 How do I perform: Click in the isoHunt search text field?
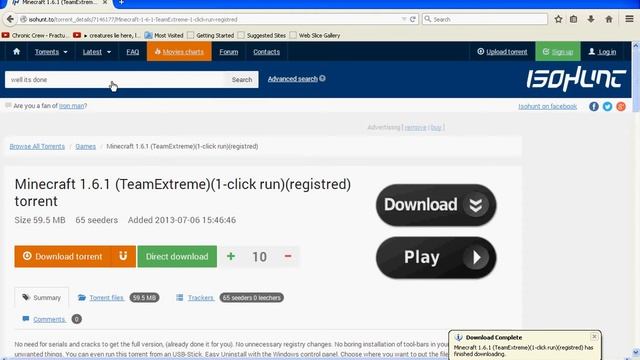116,80
